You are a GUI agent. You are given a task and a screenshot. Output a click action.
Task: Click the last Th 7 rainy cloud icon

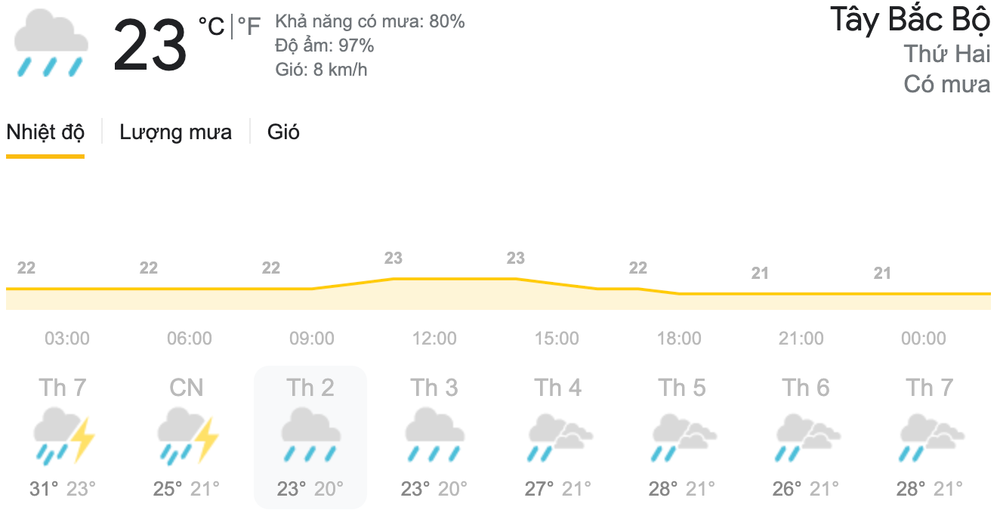coord(931,438)
